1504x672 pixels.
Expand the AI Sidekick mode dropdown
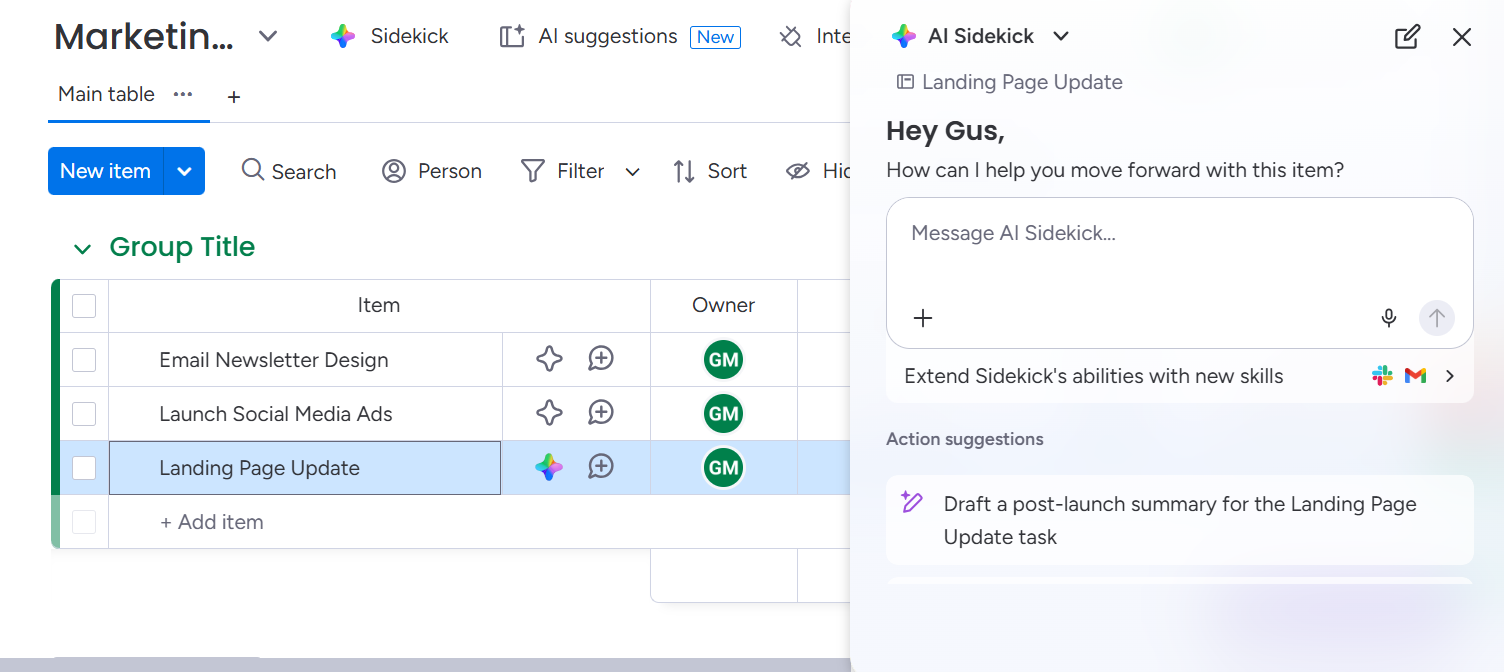coord(1061,37)
